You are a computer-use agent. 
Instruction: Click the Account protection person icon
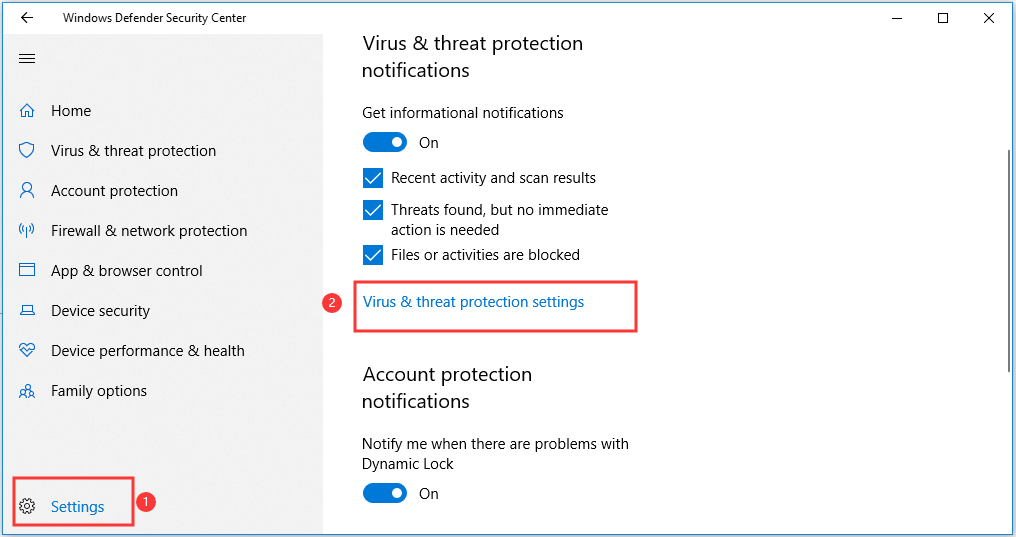[x=28, y=191]
